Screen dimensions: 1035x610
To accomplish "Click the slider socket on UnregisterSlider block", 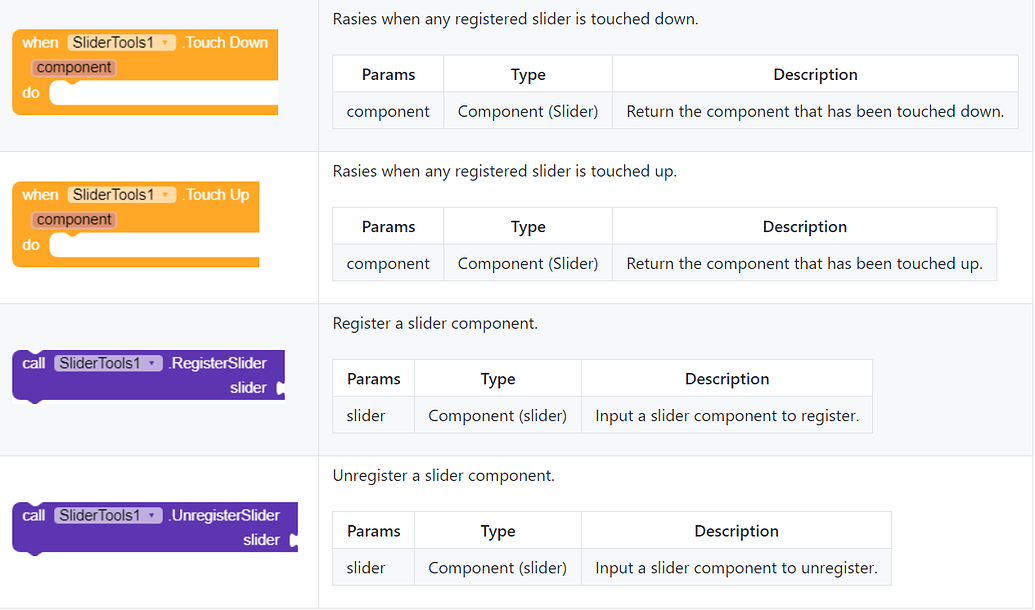I will click(x=292, y=540).
